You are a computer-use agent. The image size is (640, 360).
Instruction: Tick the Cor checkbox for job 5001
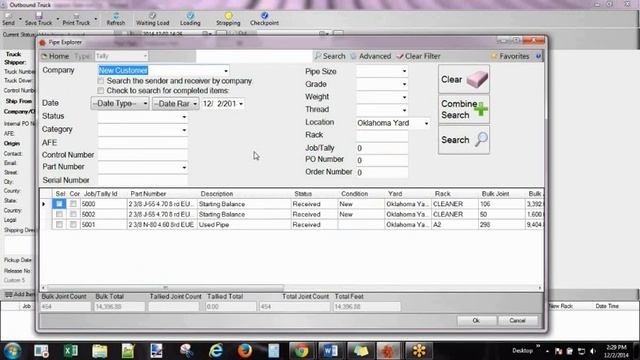pos(73,224)
